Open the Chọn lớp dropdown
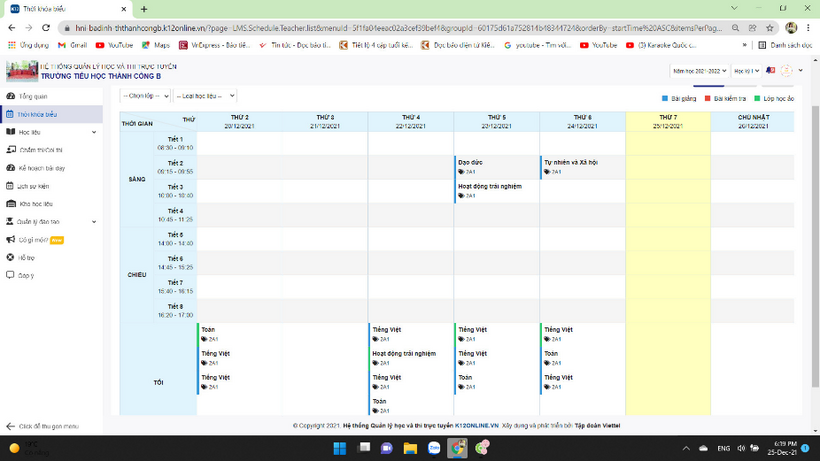This screenshot has height=461, width=820. pyautogui.click(x=142, y=96)
